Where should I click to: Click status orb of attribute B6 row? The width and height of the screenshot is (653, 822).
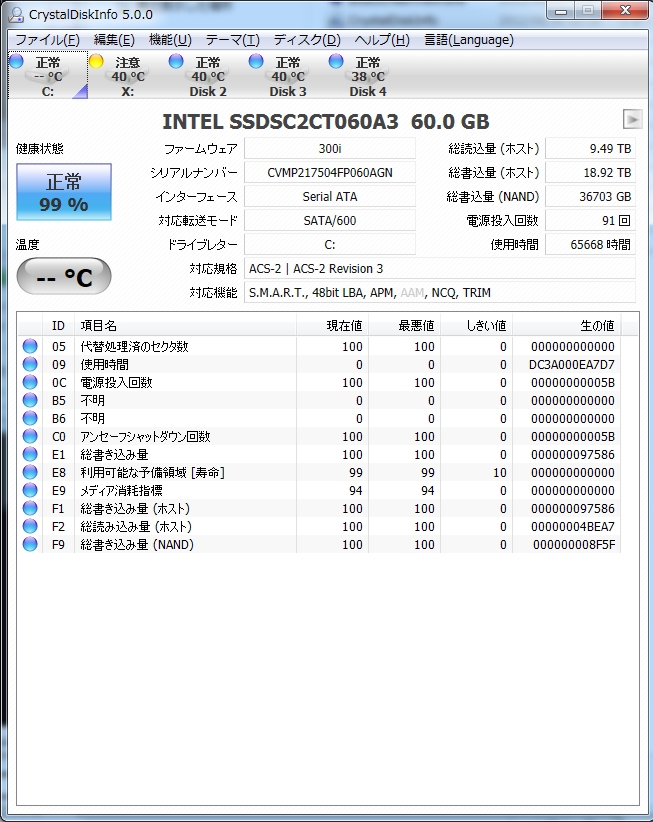coord(30,418)
